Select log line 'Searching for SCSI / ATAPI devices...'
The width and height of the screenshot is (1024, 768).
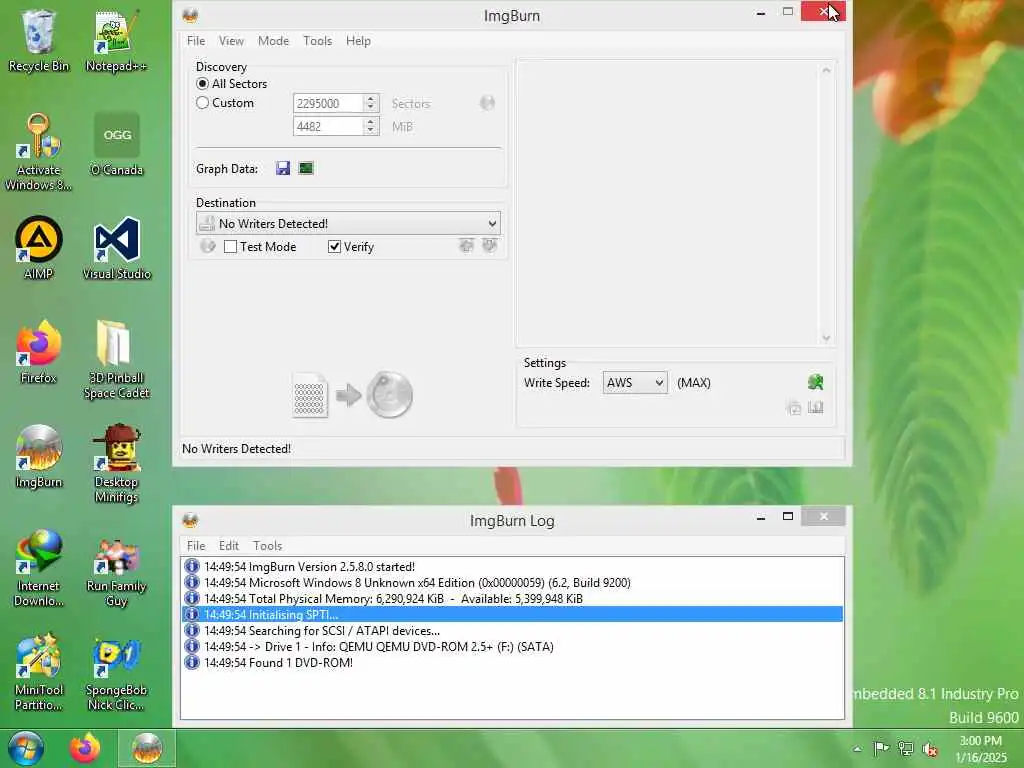pyautogui.click(x=512, y=630)
